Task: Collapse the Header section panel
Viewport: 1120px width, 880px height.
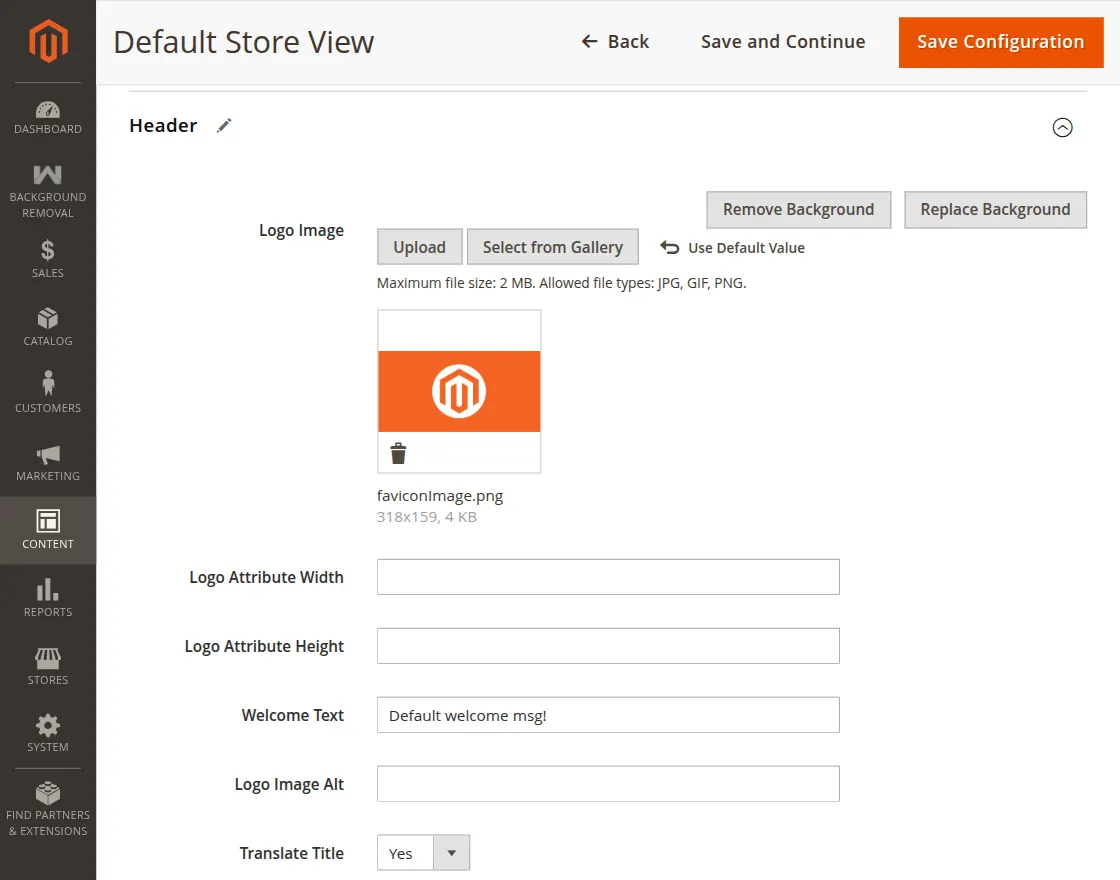Action: (1063, 128)
